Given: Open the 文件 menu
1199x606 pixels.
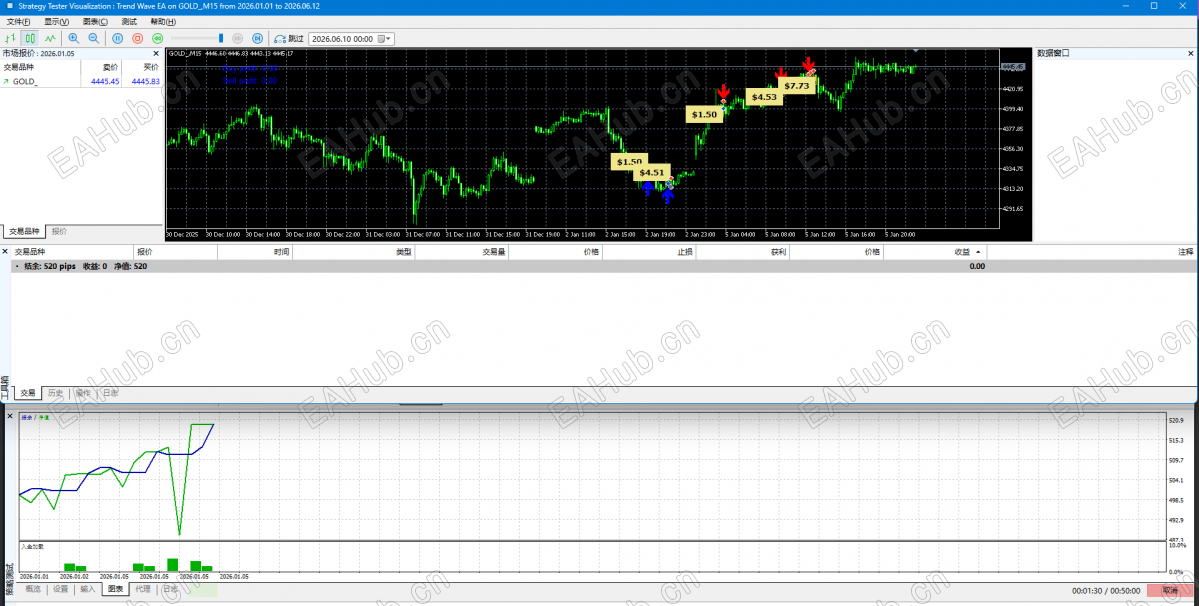Looking at the screenshot, I should 18,21.
